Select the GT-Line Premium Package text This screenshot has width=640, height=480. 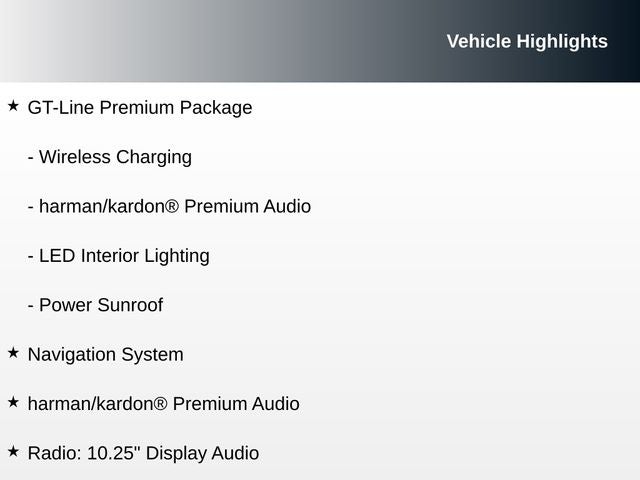140,107
